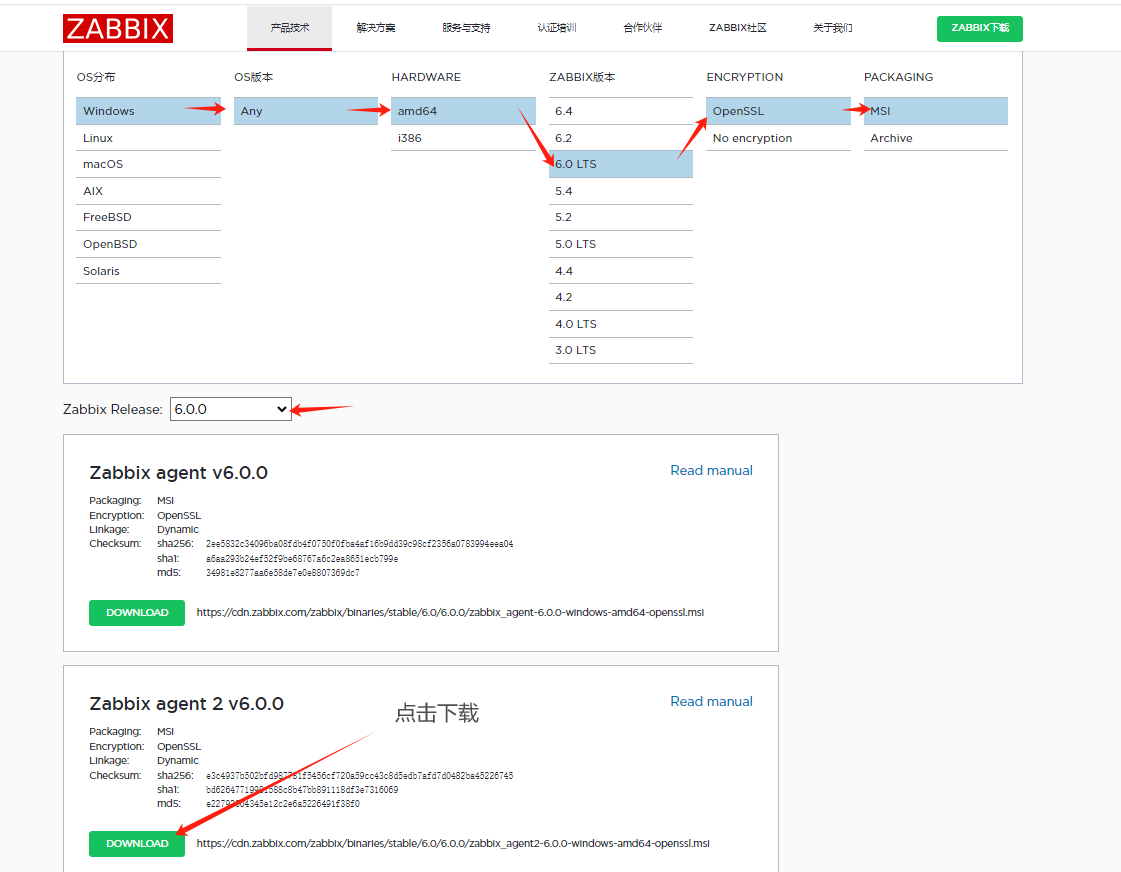
Task: Open the ZABBIX社区 menu
Action: click(x=738, y=28)
